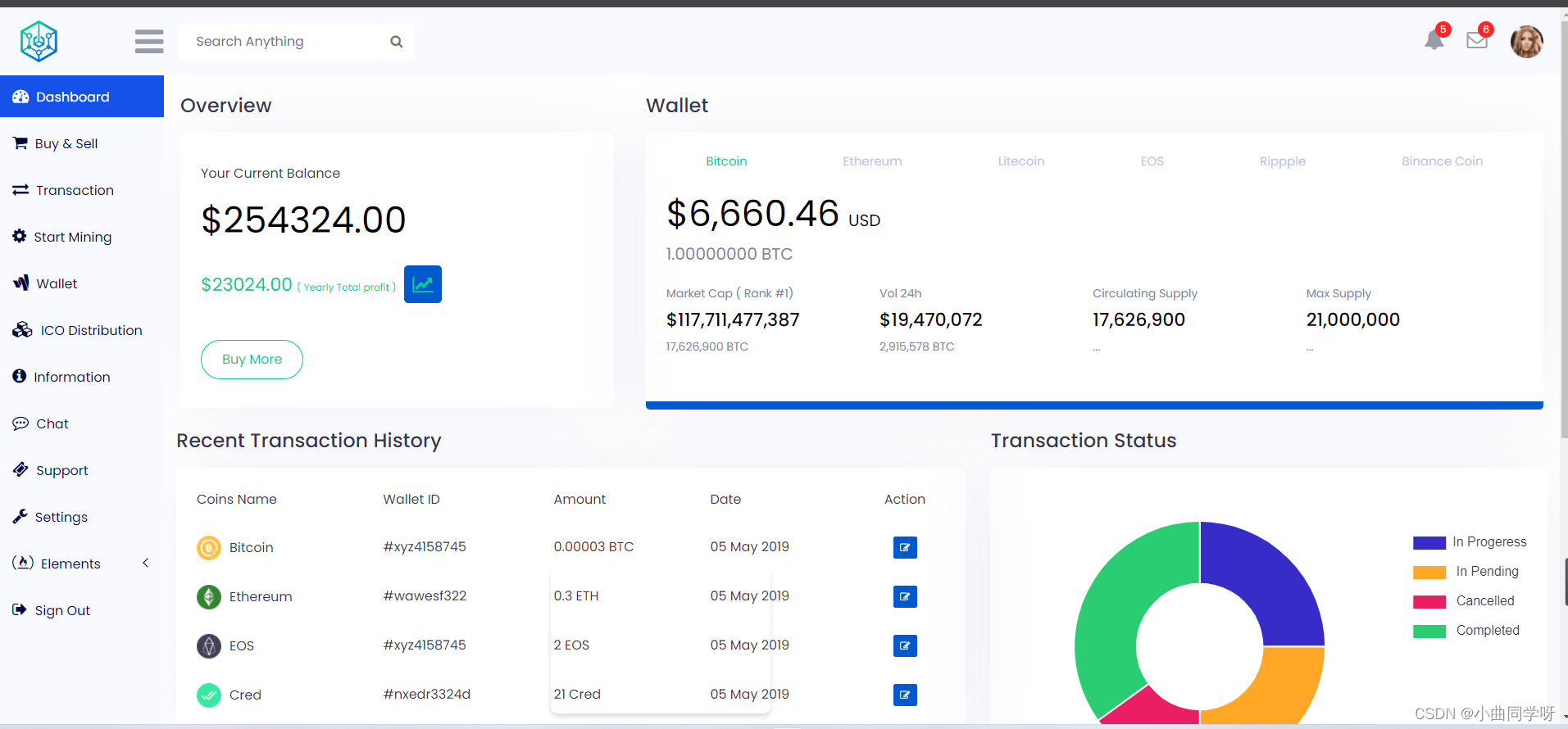Edit the EOS transaction row

pos(905,645)
